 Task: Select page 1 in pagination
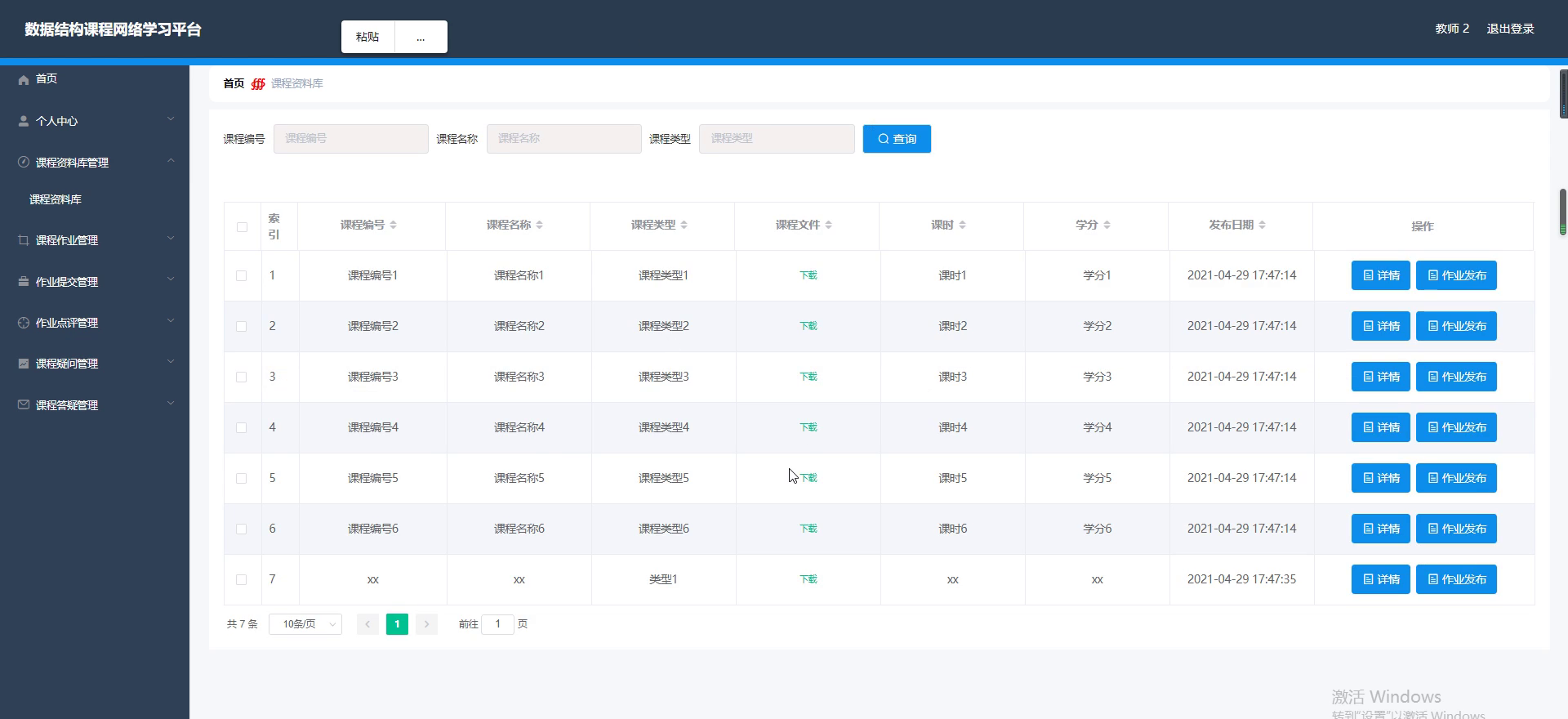point(397,624)
